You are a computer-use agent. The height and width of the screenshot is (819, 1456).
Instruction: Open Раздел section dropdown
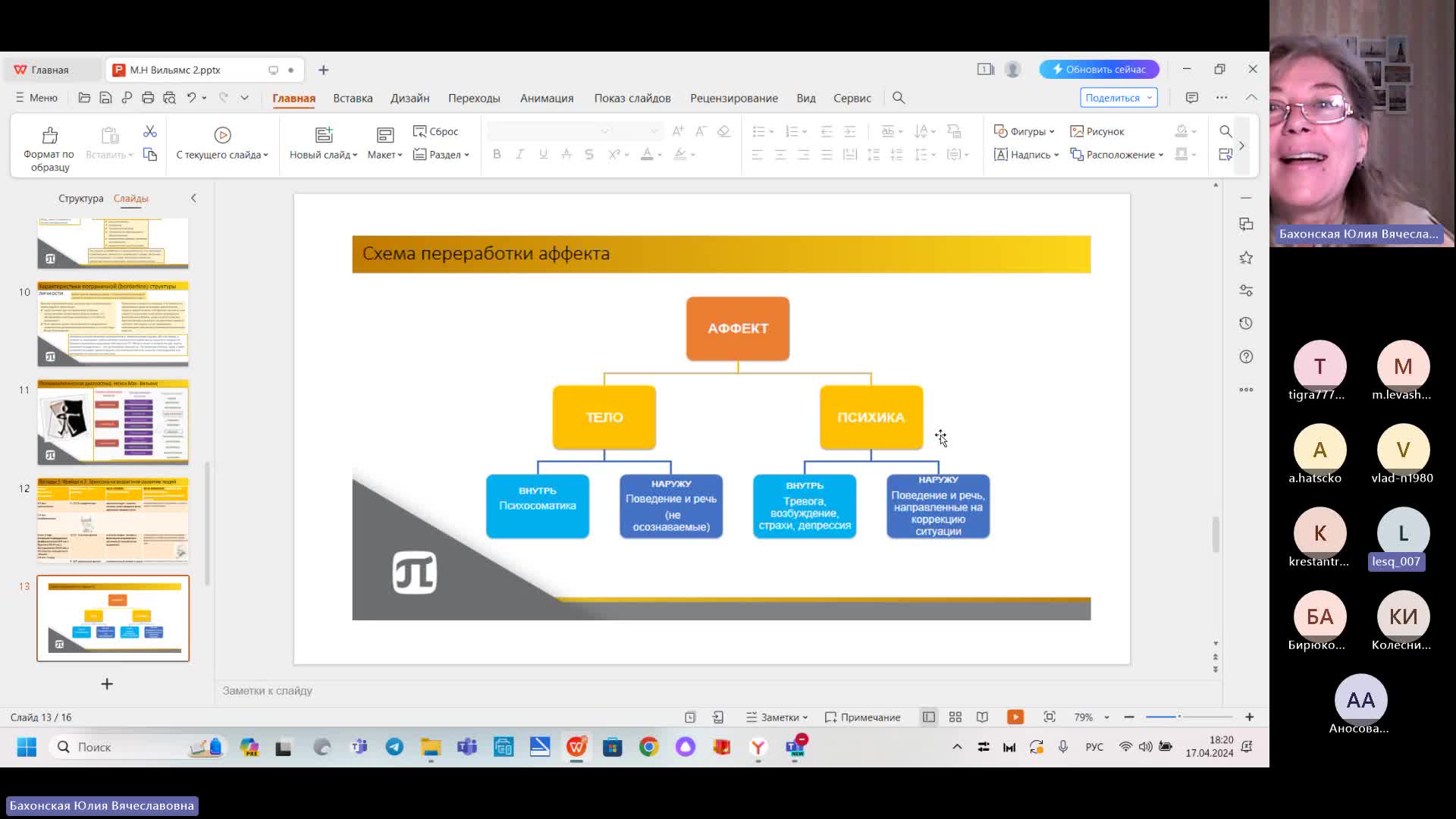441,155
